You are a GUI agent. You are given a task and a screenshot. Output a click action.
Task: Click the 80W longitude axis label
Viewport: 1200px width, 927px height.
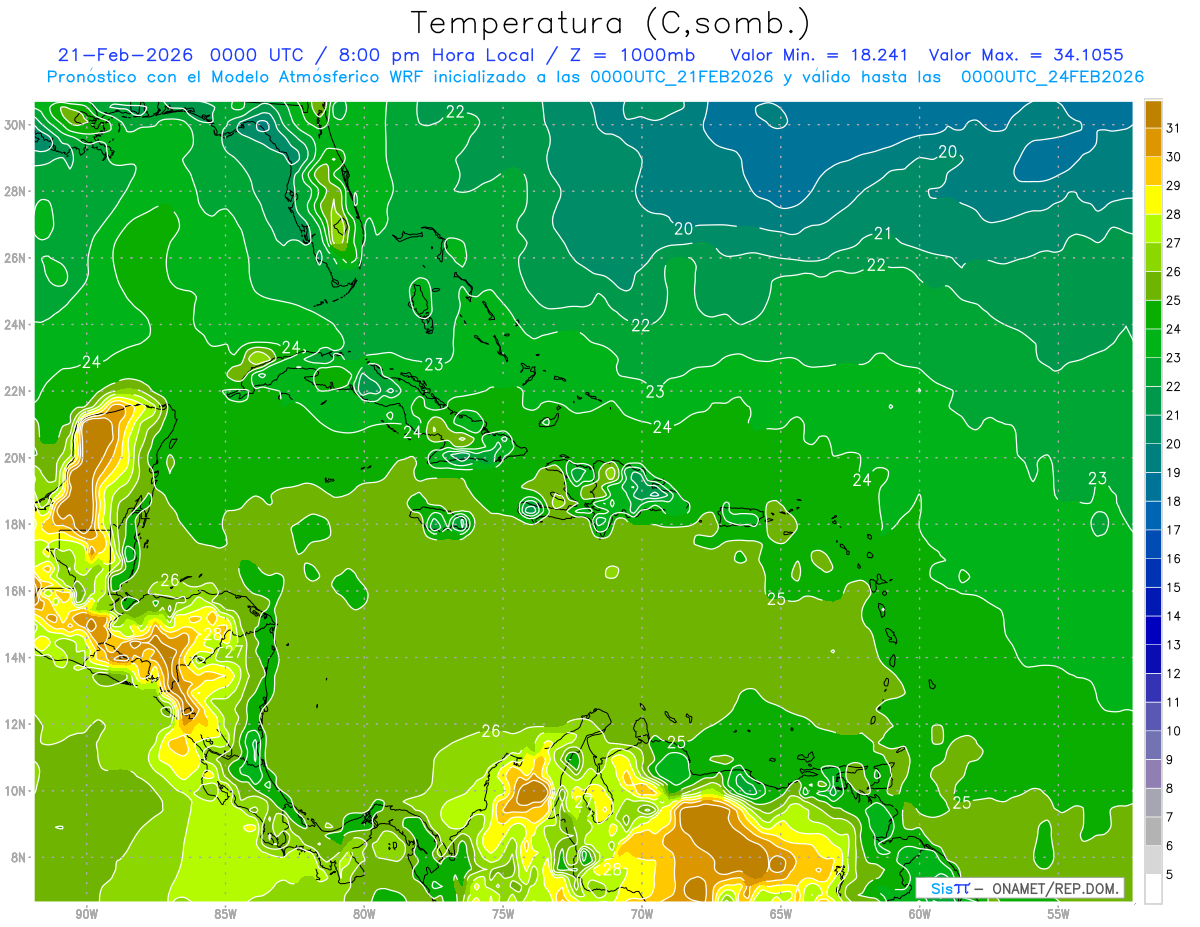click(364, 914)
